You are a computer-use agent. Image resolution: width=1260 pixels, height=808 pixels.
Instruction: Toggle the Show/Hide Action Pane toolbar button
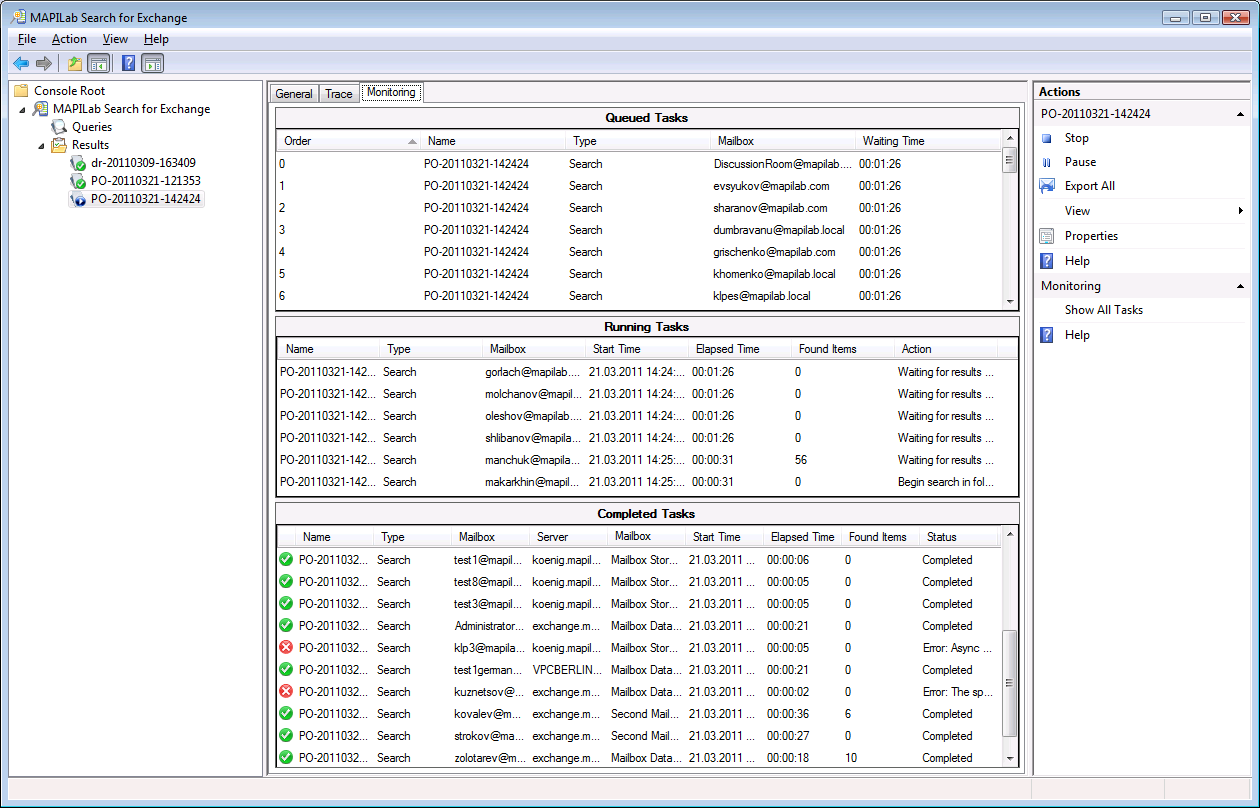click(152, 64)
